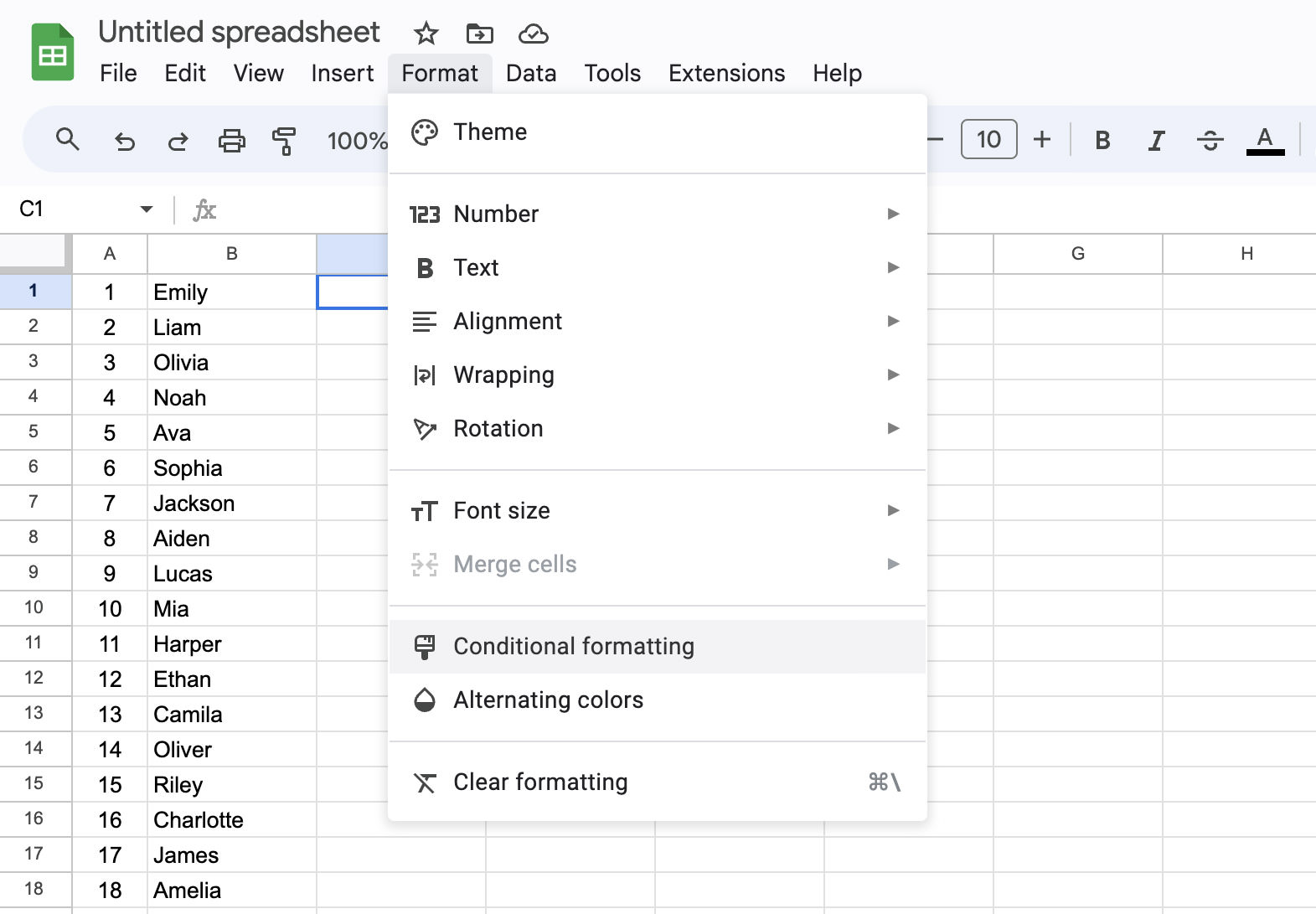The height and width of the screenshot is (914, 1316).
Task: Open the Tools menu
Action: [x=612, y=73]
